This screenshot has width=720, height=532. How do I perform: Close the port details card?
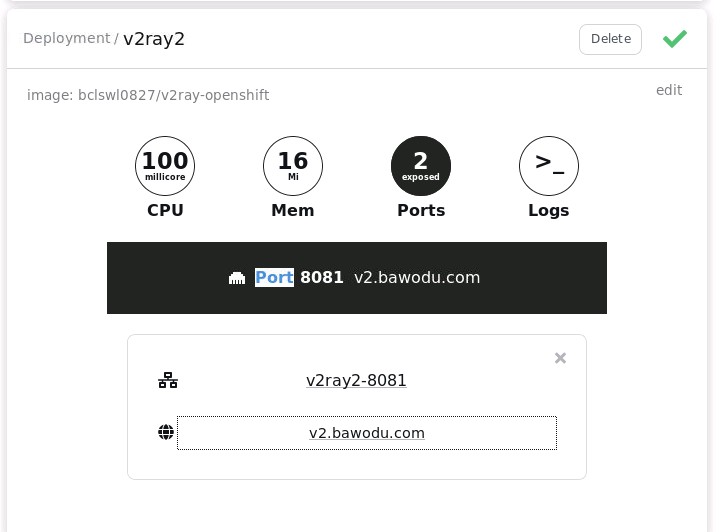560,358
